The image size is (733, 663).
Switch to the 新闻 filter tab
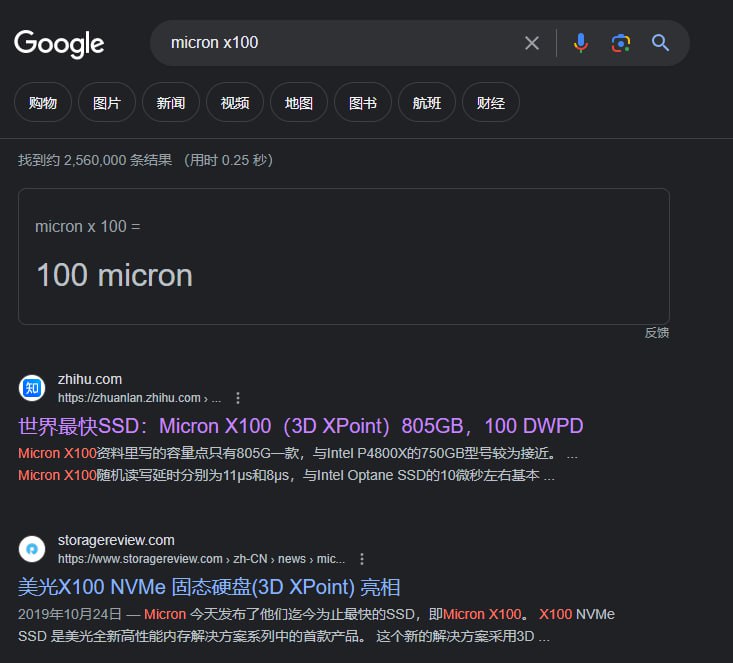171,102
